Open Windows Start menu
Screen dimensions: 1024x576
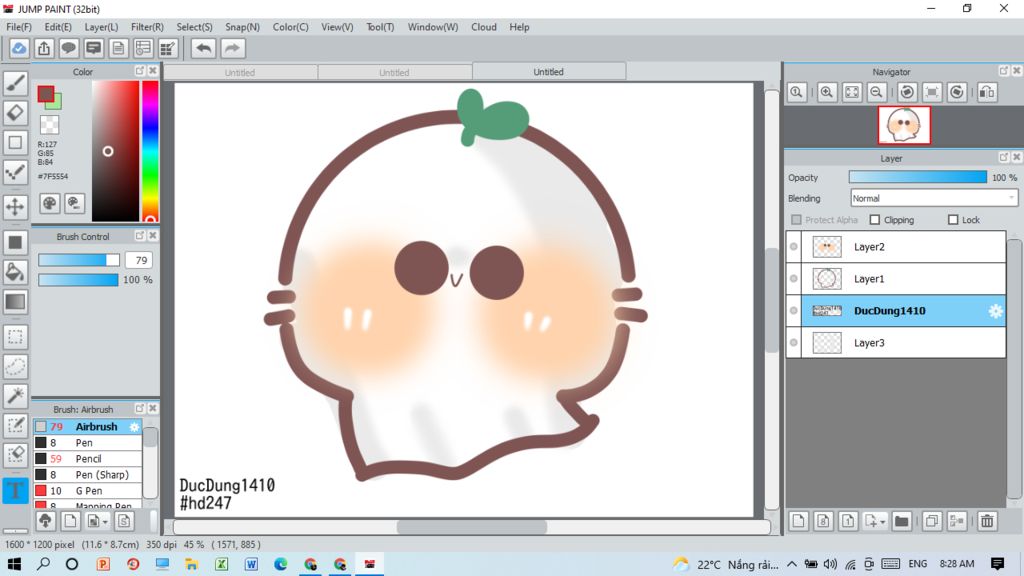[x=14, y=564]
